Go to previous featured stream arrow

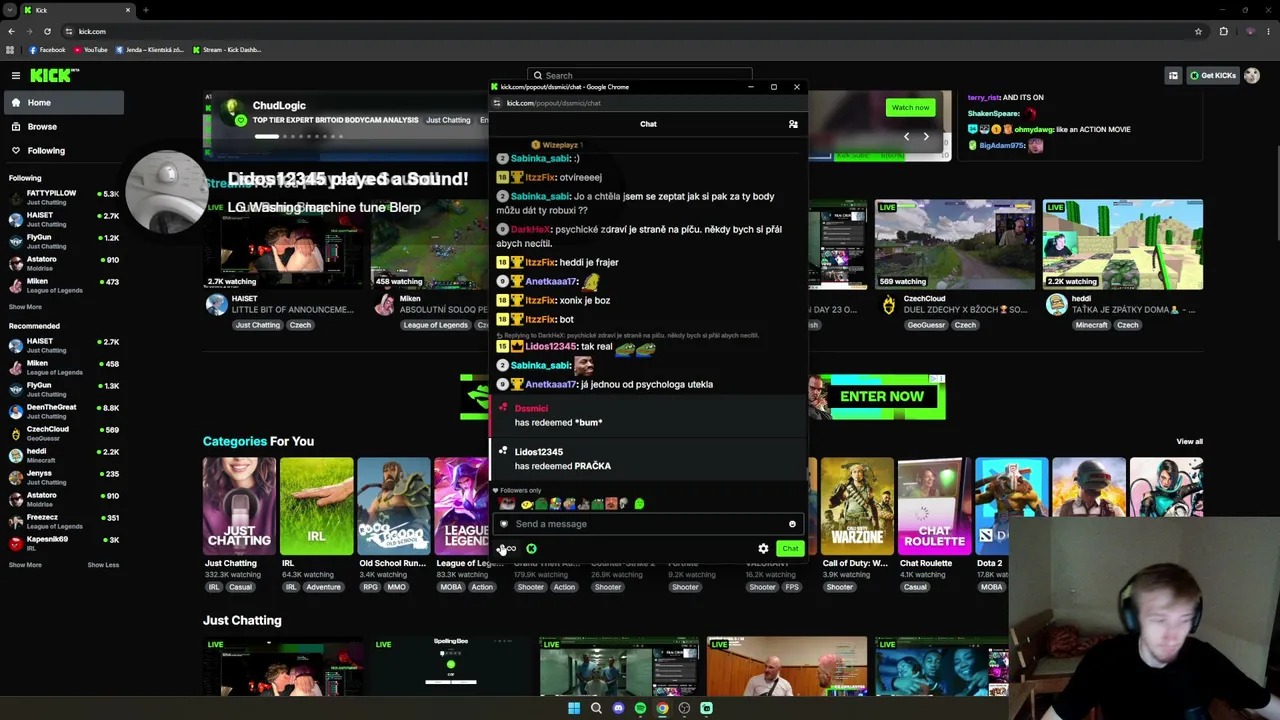pyautogui.click(x=907, y=136)
